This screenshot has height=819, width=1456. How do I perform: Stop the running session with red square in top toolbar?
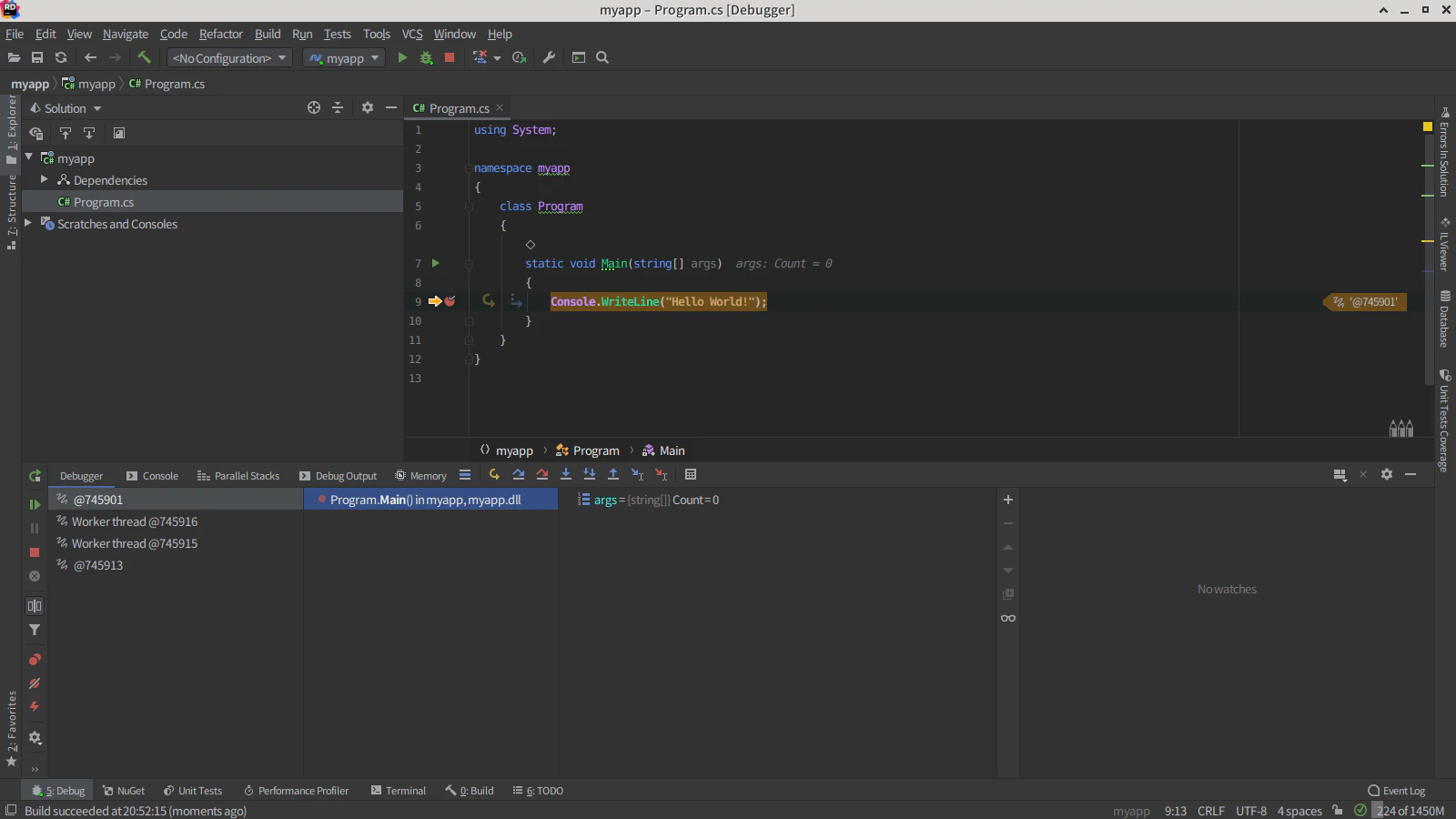450,57
